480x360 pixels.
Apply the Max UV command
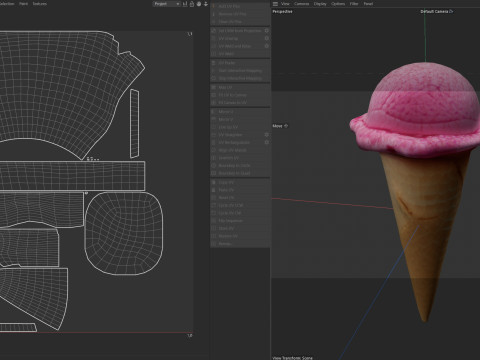click(x=240, y=87)
